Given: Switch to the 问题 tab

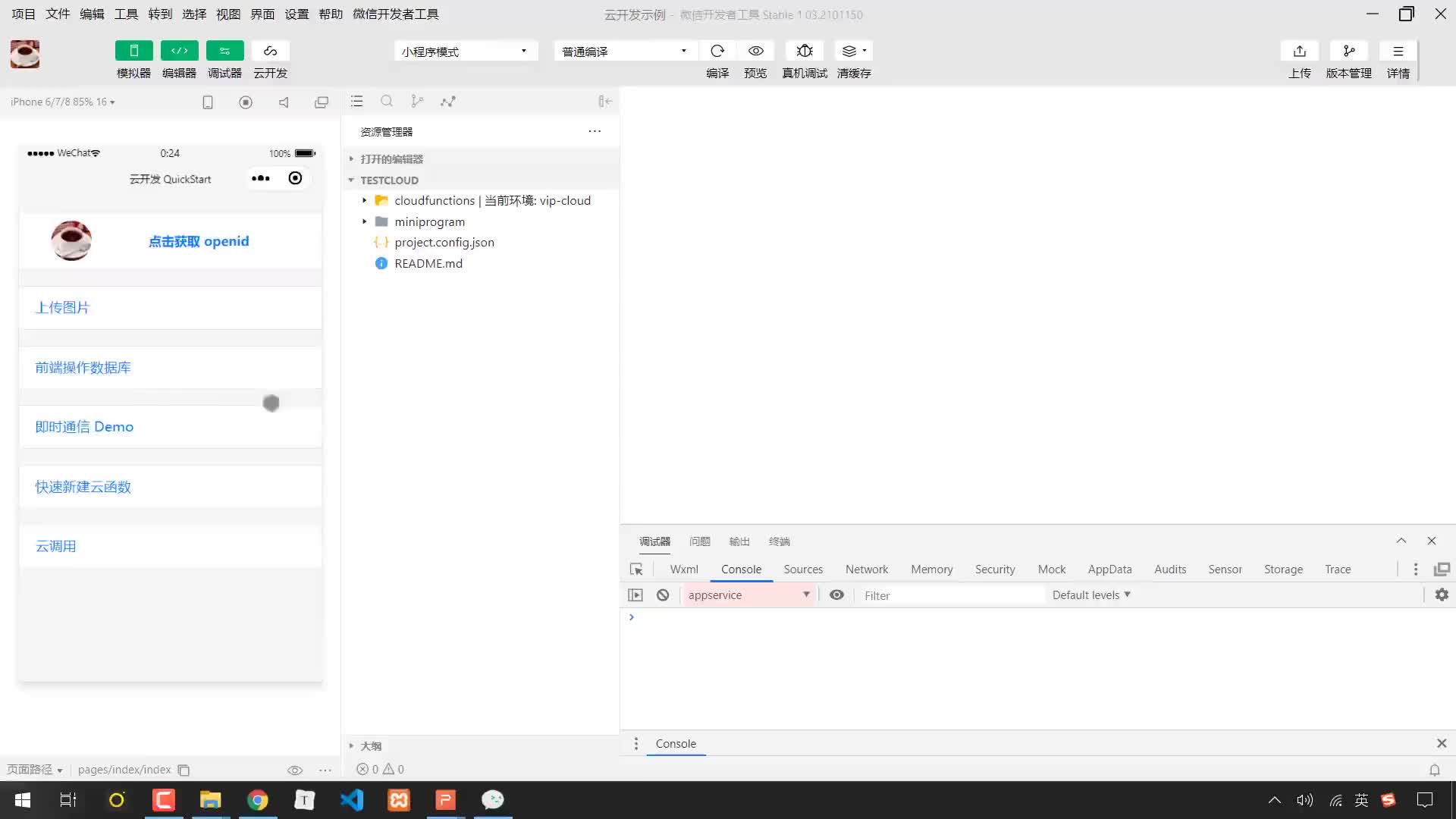Looking at the screenshot, I should pyautogui.click(x=700, y=541).
